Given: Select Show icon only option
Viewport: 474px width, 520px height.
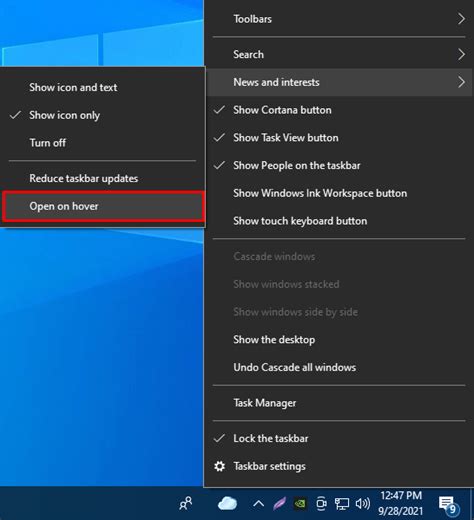Looking at the screenshot, I should [x=103, y=115].
